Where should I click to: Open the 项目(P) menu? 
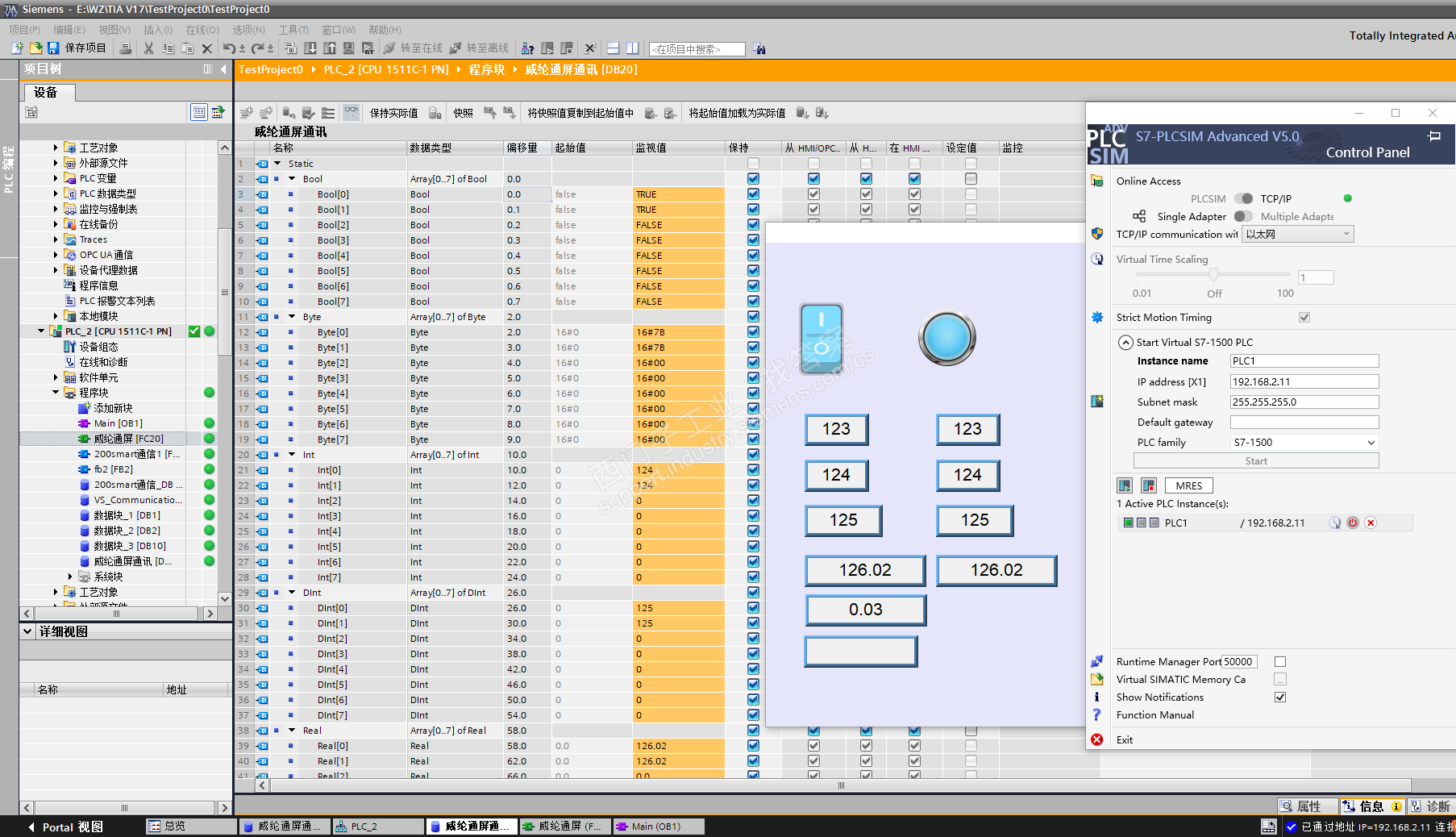(25, 30)
